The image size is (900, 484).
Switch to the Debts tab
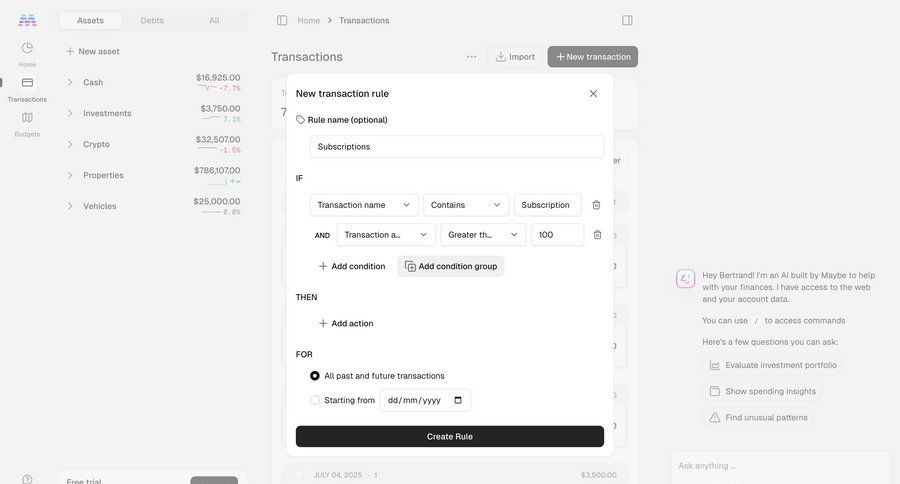coord(152,20)
